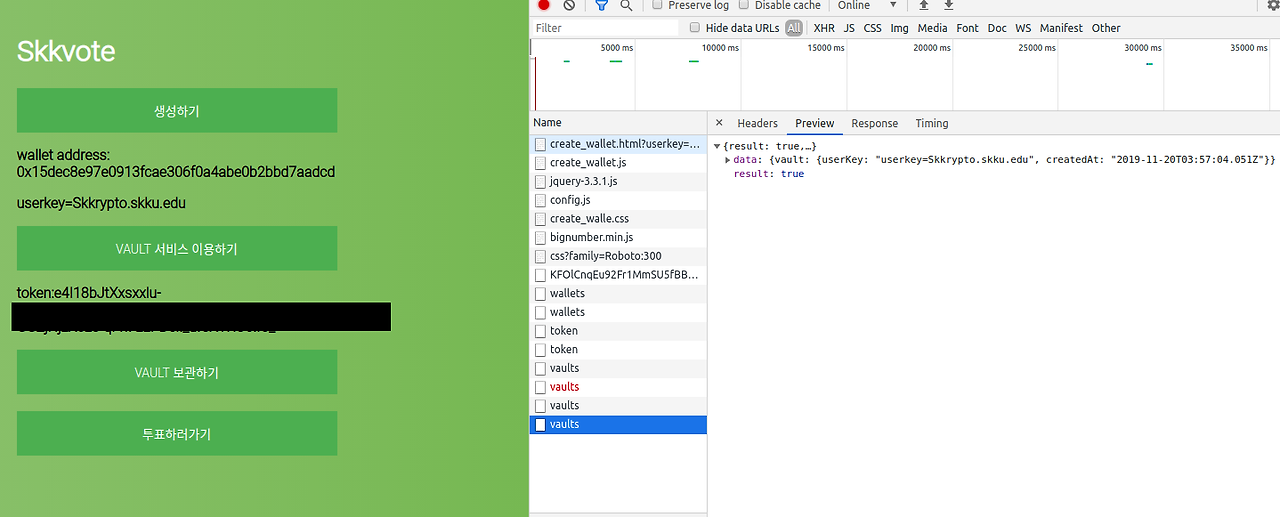The image size is (1280, 517).
Task: Click the wallet address value text
Action: point(176,172)
